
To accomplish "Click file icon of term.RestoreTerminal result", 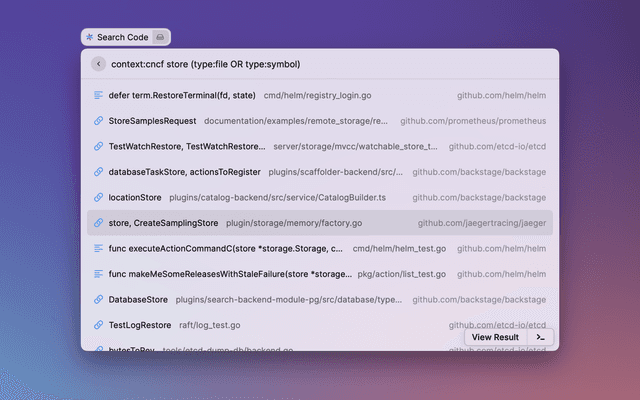I will coord(98,95).
